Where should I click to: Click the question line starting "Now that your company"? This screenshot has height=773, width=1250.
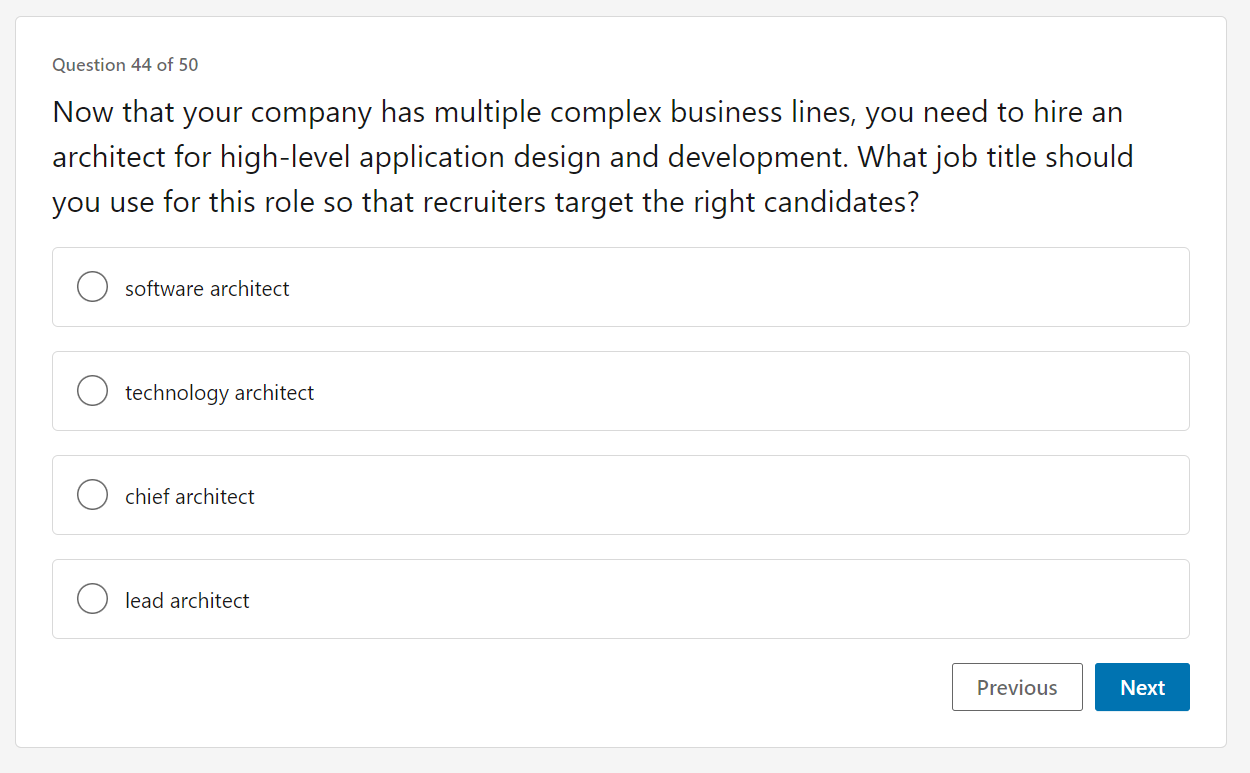click(587, 112)
